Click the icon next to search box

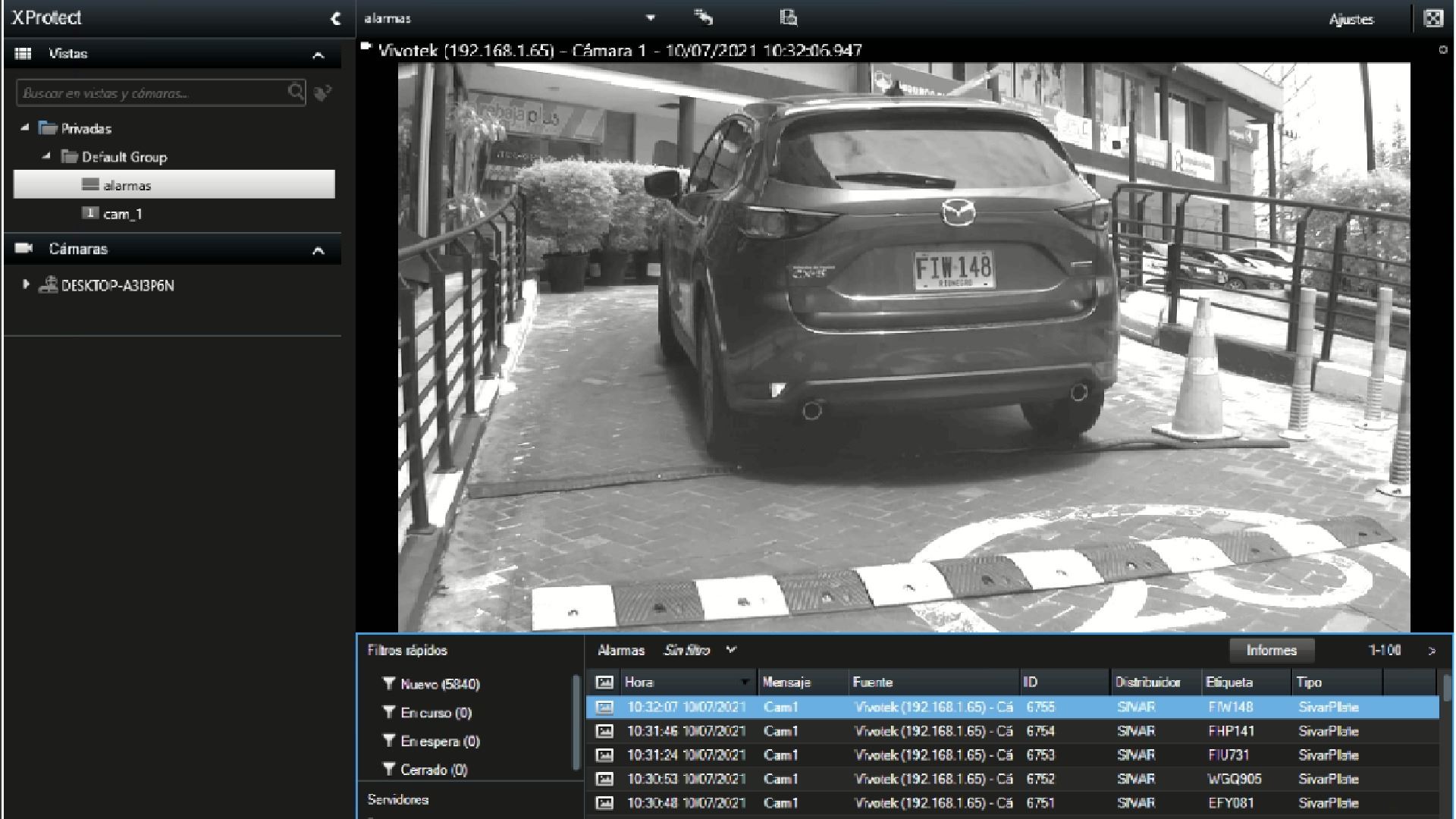pyautogui.click(x=323, y=93)
